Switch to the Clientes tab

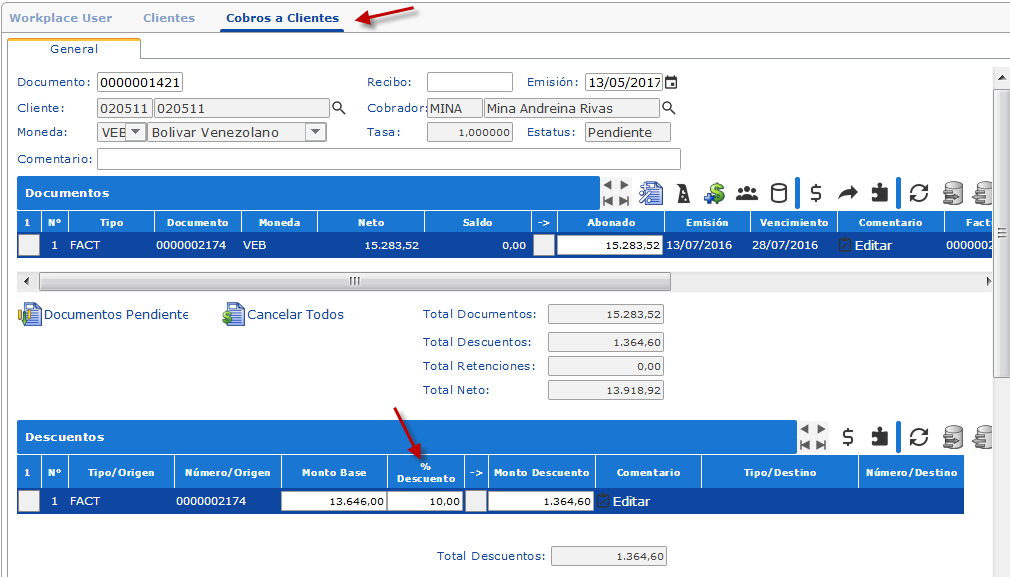(x=169, y=18)
